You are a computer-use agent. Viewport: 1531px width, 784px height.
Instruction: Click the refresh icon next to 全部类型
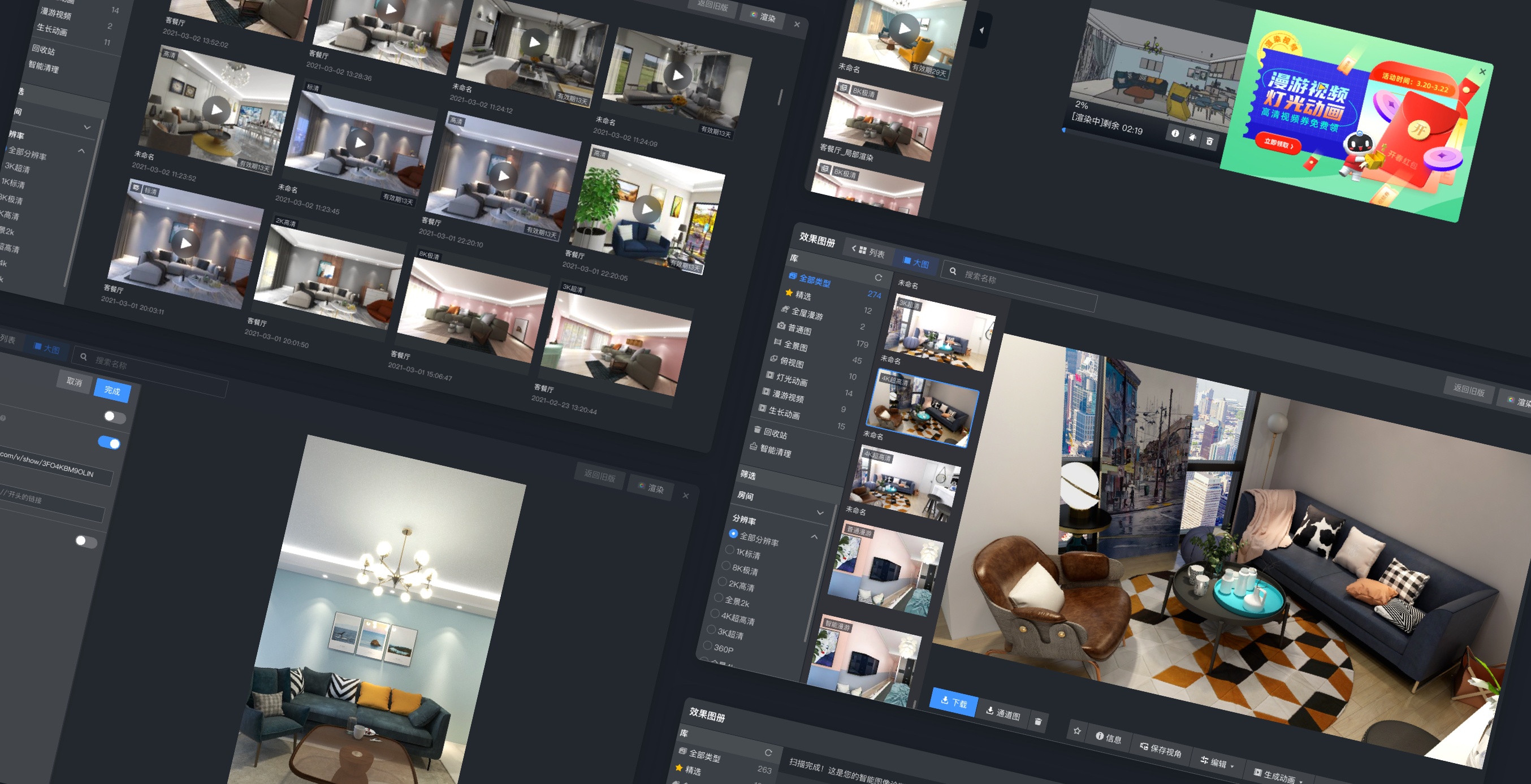pyautogui.click(x=879, y=278)
